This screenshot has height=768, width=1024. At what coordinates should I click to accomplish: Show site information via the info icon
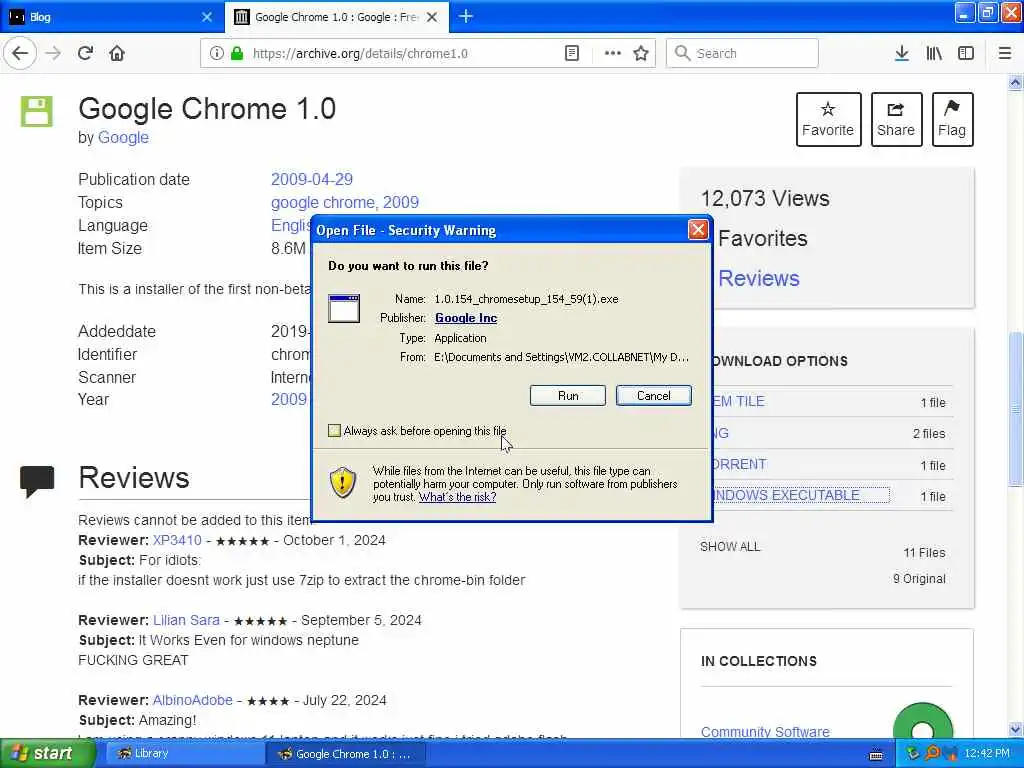click(216, 54)
